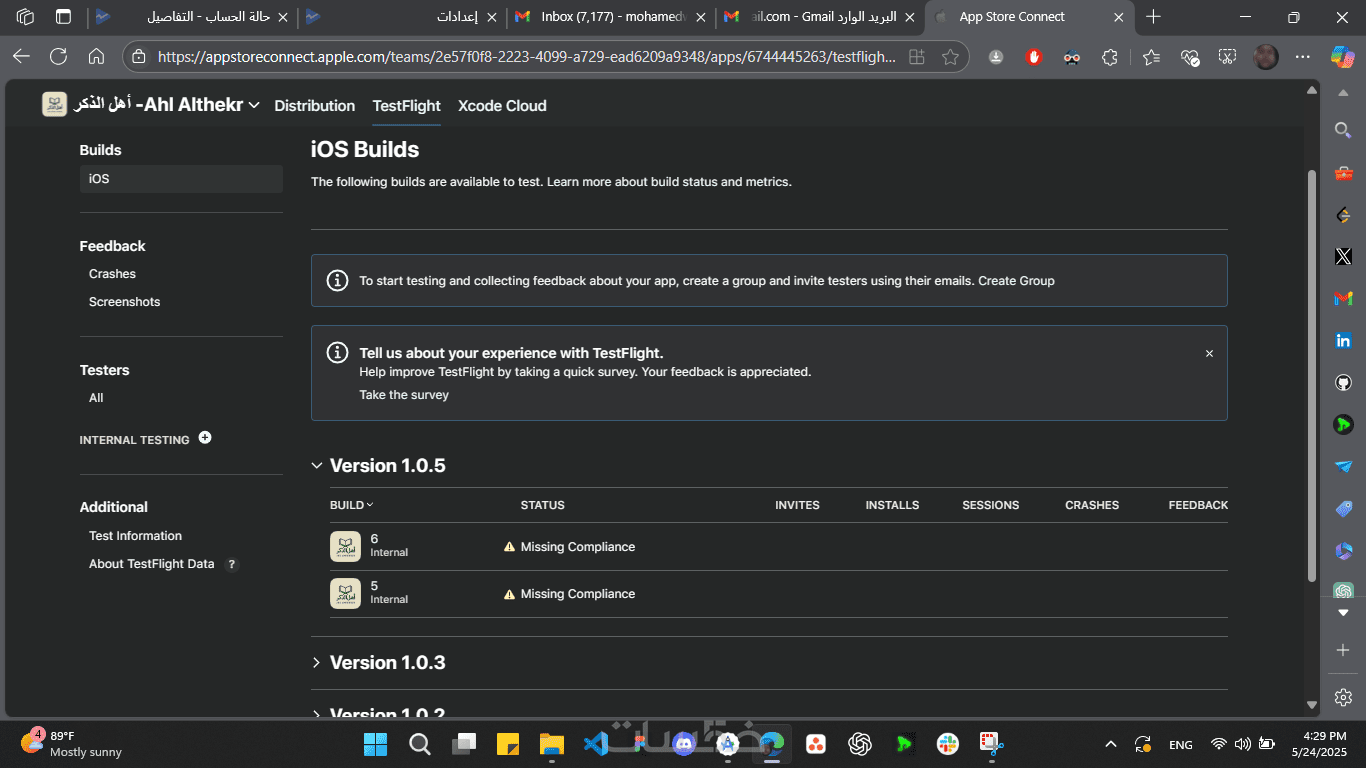Switch to the إعدادات browser tab

401,17
